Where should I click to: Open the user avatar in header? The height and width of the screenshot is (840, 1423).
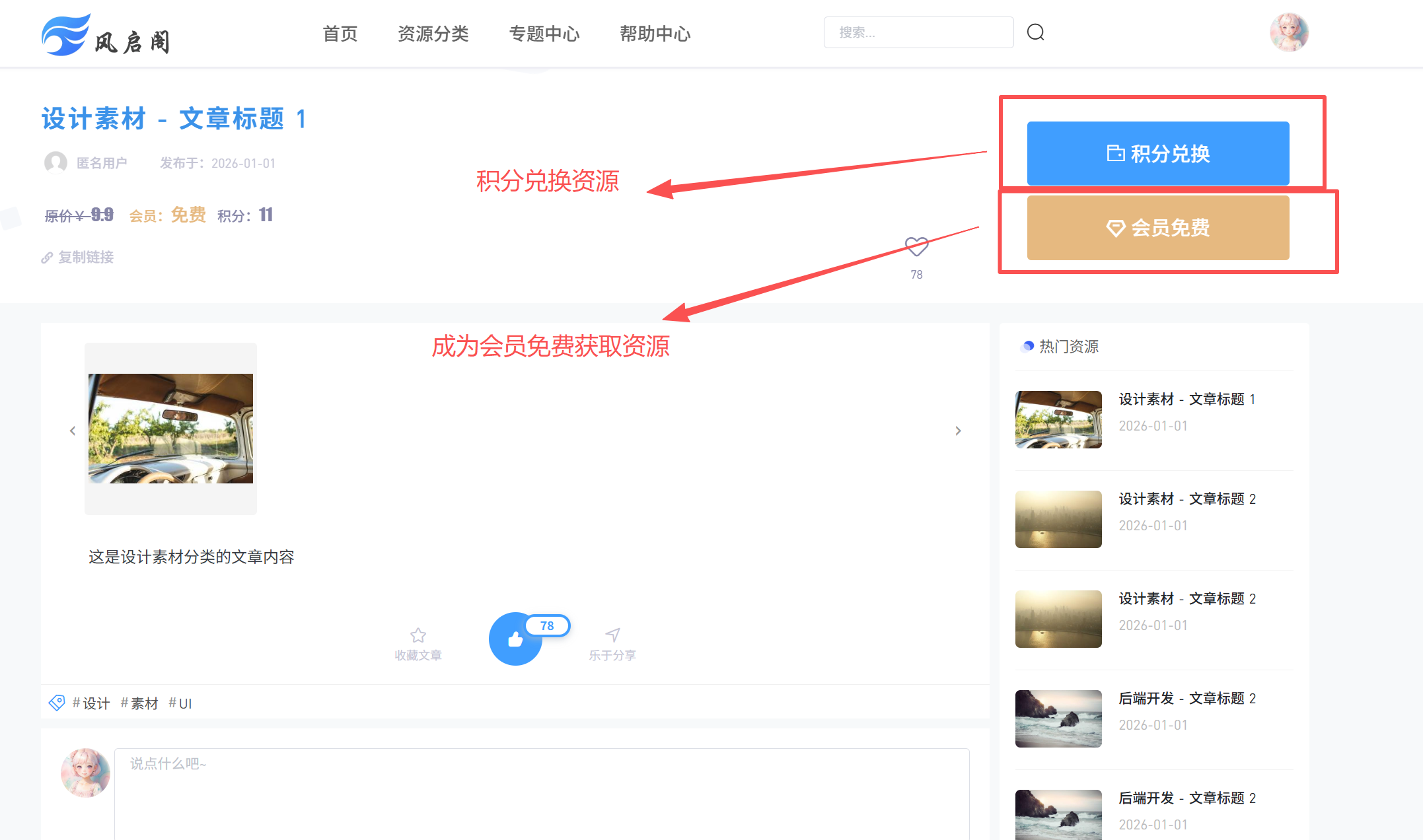click(x=1288, y=32)
